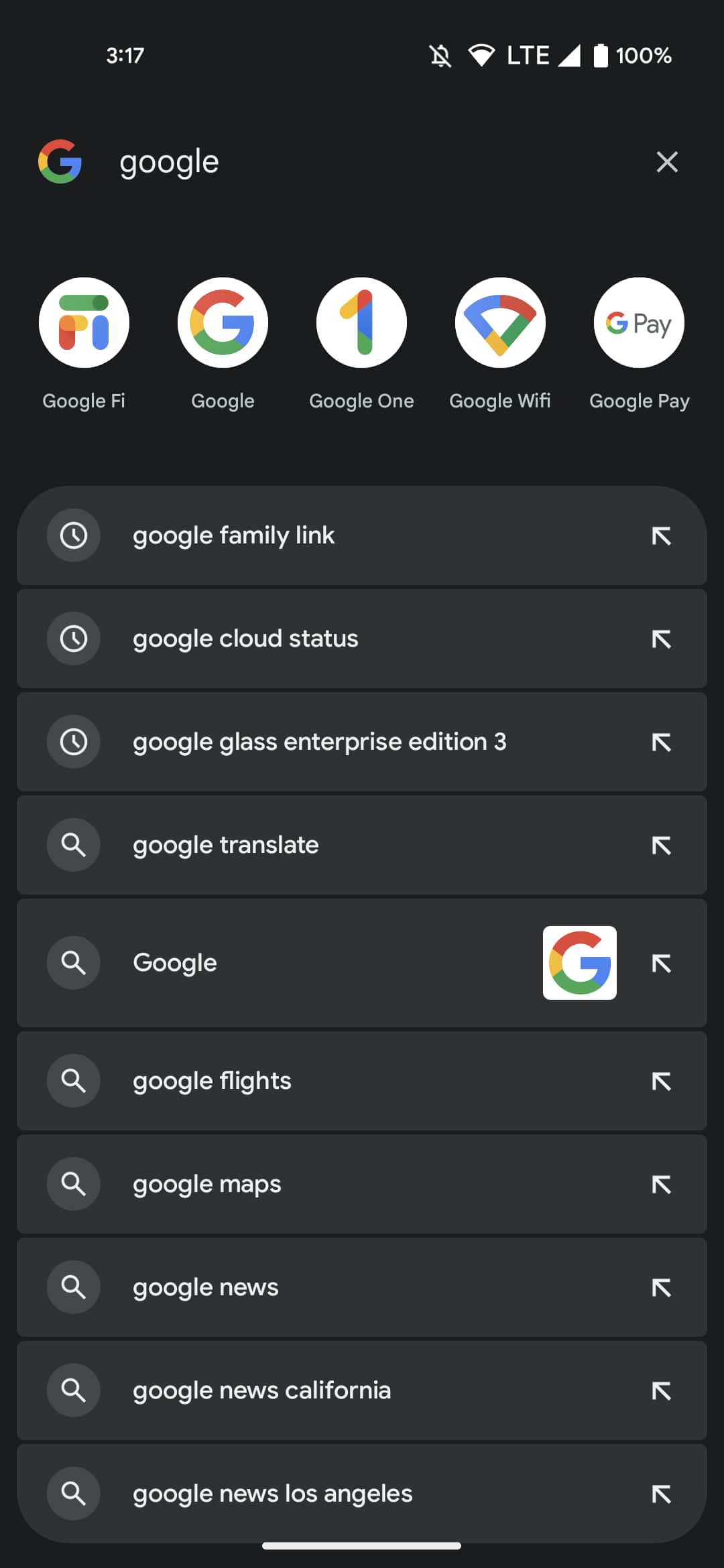724x1568 pixels.
Task: Open the Google Fi app
Action: 84,323
